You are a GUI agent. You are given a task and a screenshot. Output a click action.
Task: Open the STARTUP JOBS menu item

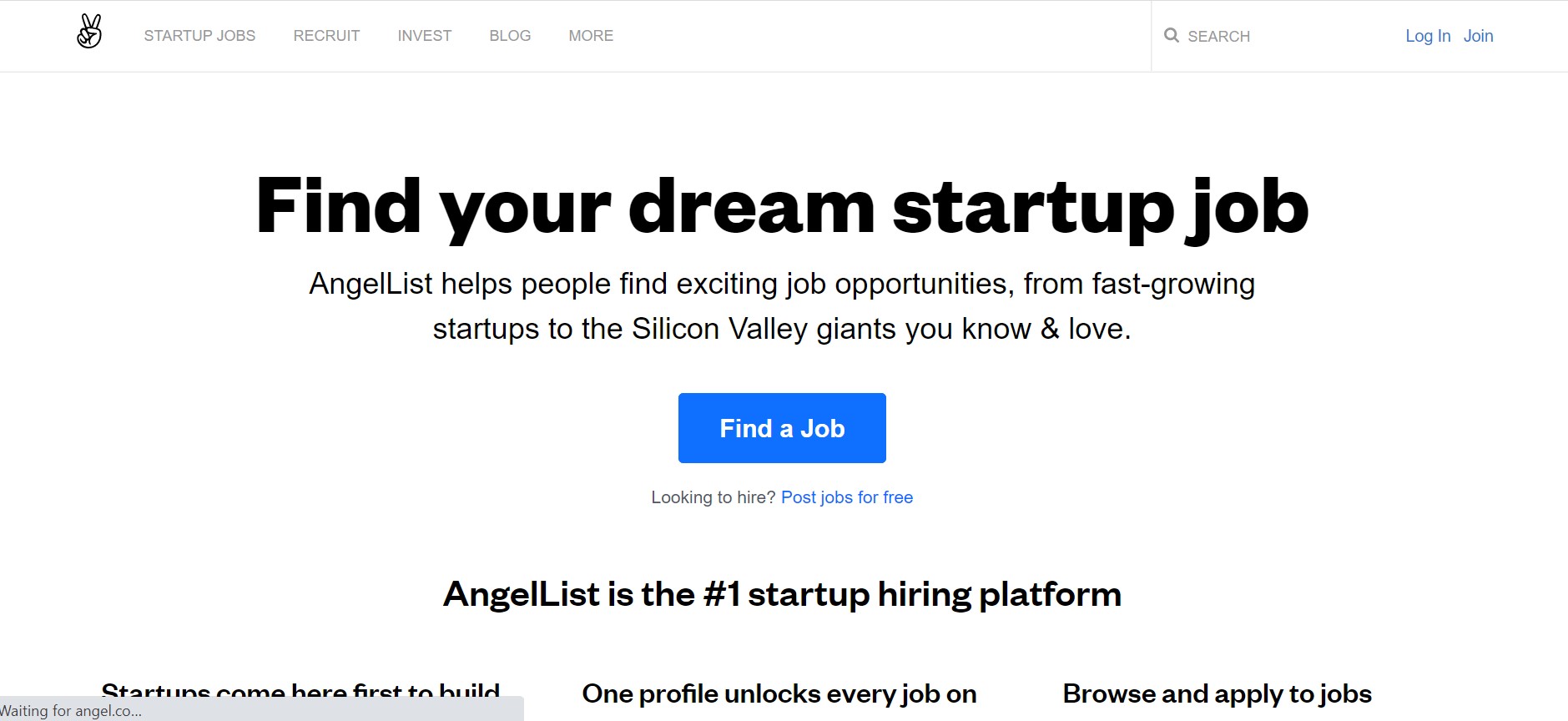[x=199, y=36]
